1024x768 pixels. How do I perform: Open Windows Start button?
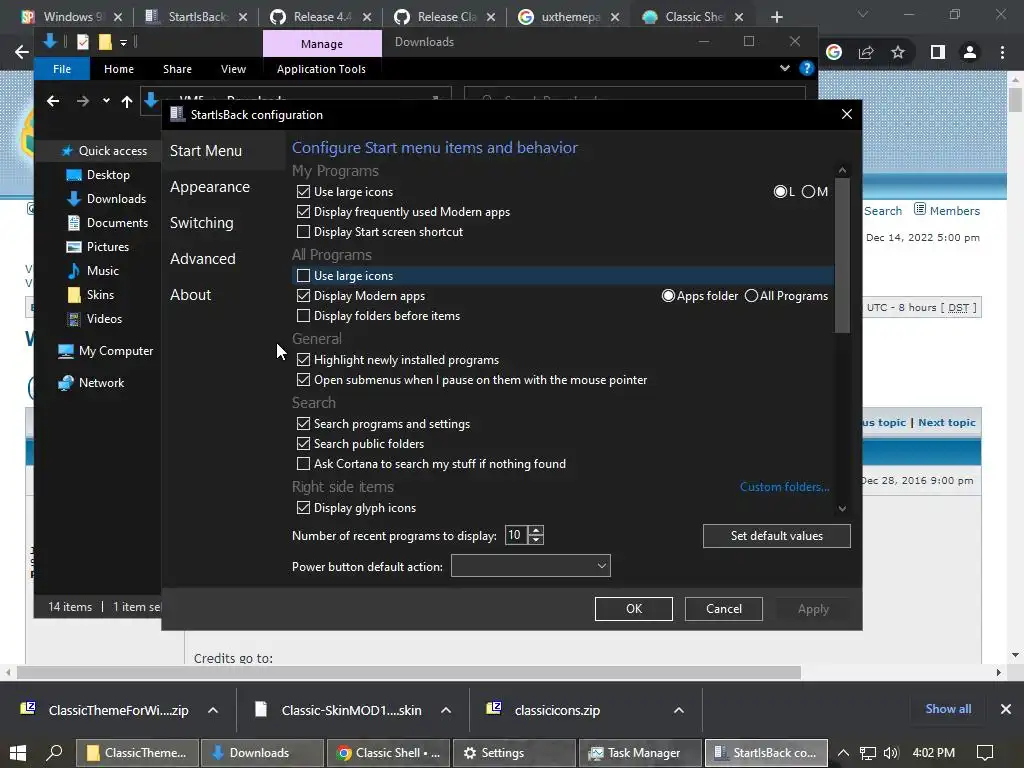[x=18, y=753]
